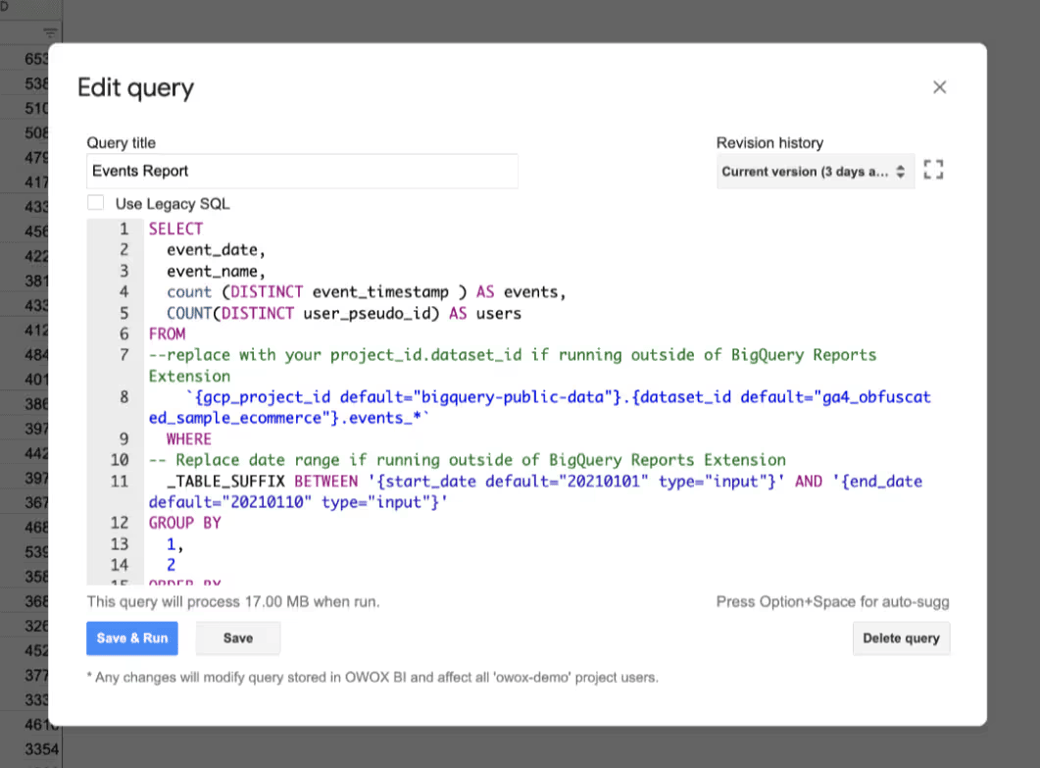This screenshot has height=768, width=1040.
Task: Click the 'Press Option+Space for auto-sugg' hint
Action: click(x=832, y=602)
